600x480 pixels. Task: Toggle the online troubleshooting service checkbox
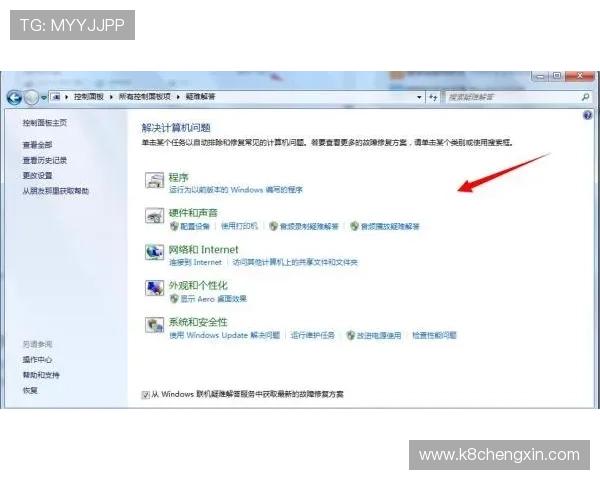(145, 395)
